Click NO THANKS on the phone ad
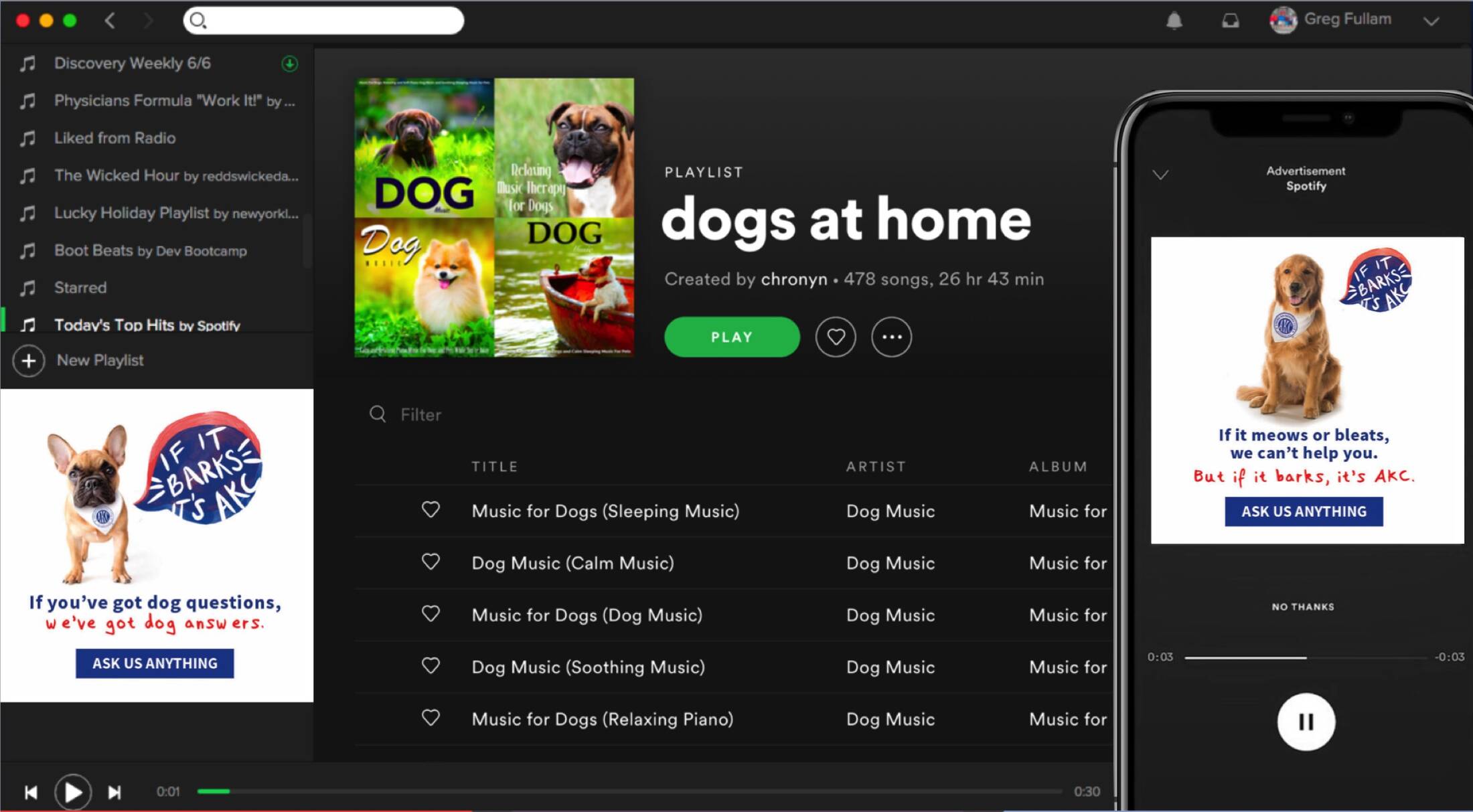This screenshot has height=812, width=1473. pos(1302,606)
